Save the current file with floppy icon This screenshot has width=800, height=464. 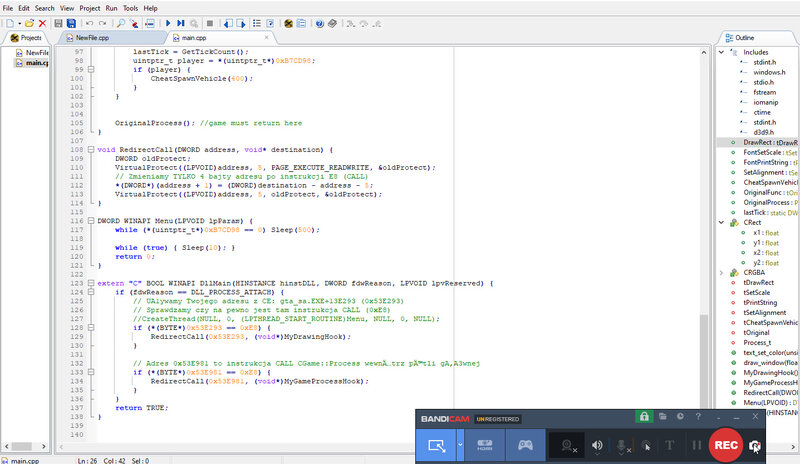tap(58, 23)
